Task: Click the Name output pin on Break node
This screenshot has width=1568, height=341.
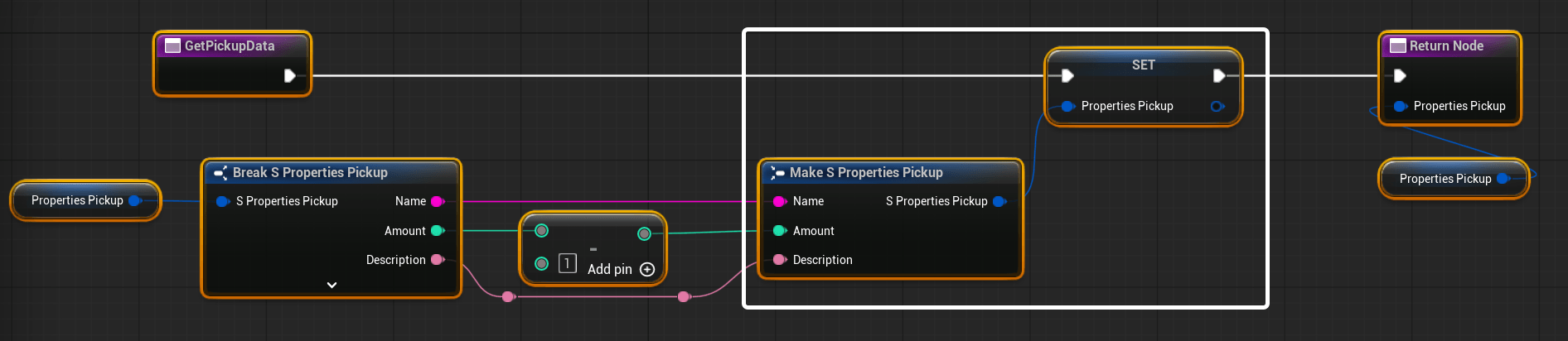Action: point(438,201)
